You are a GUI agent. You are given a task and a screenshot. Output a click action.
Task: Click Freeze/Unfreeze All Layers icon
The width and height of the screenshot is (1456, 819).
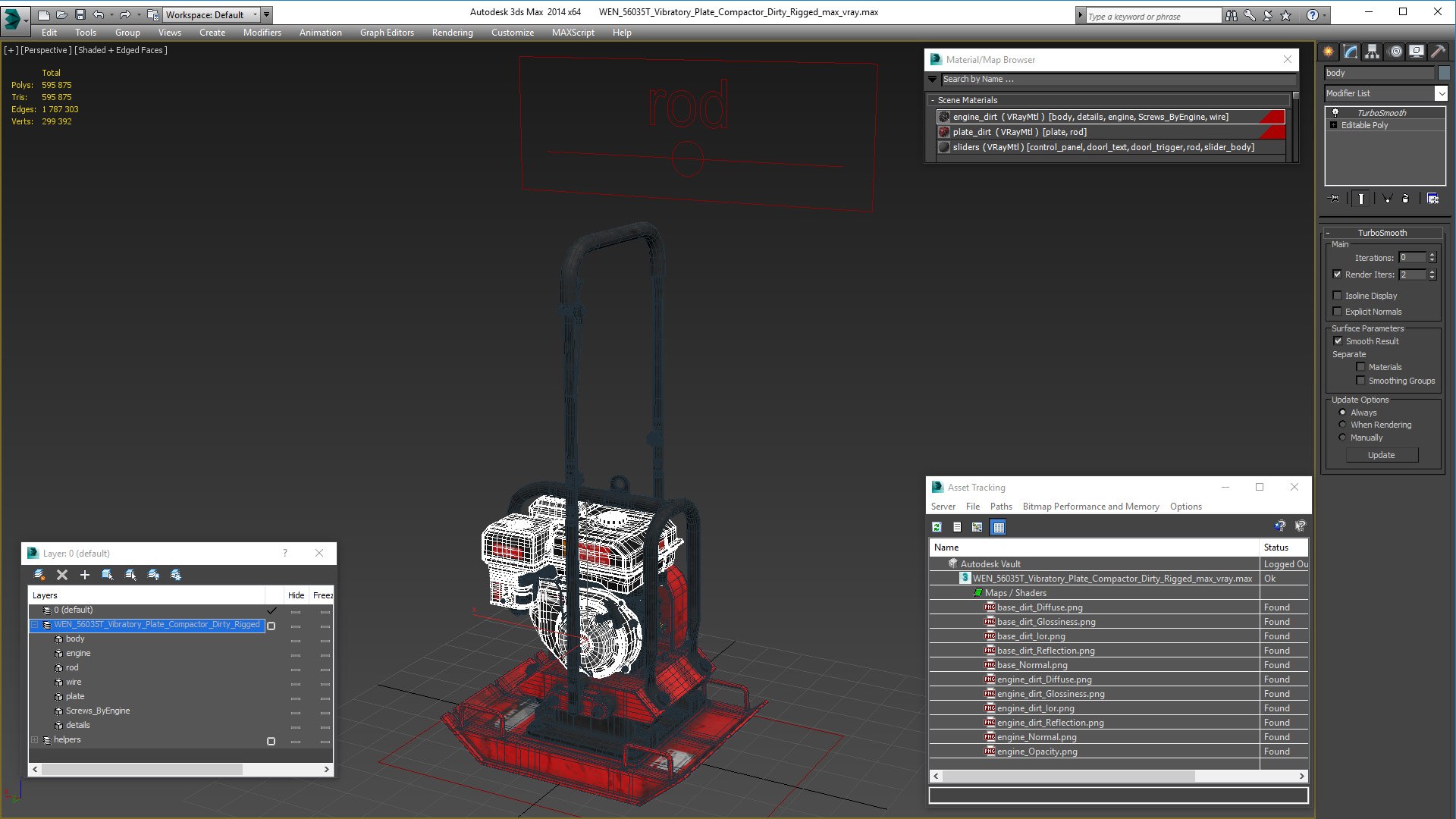pos(176,575)
